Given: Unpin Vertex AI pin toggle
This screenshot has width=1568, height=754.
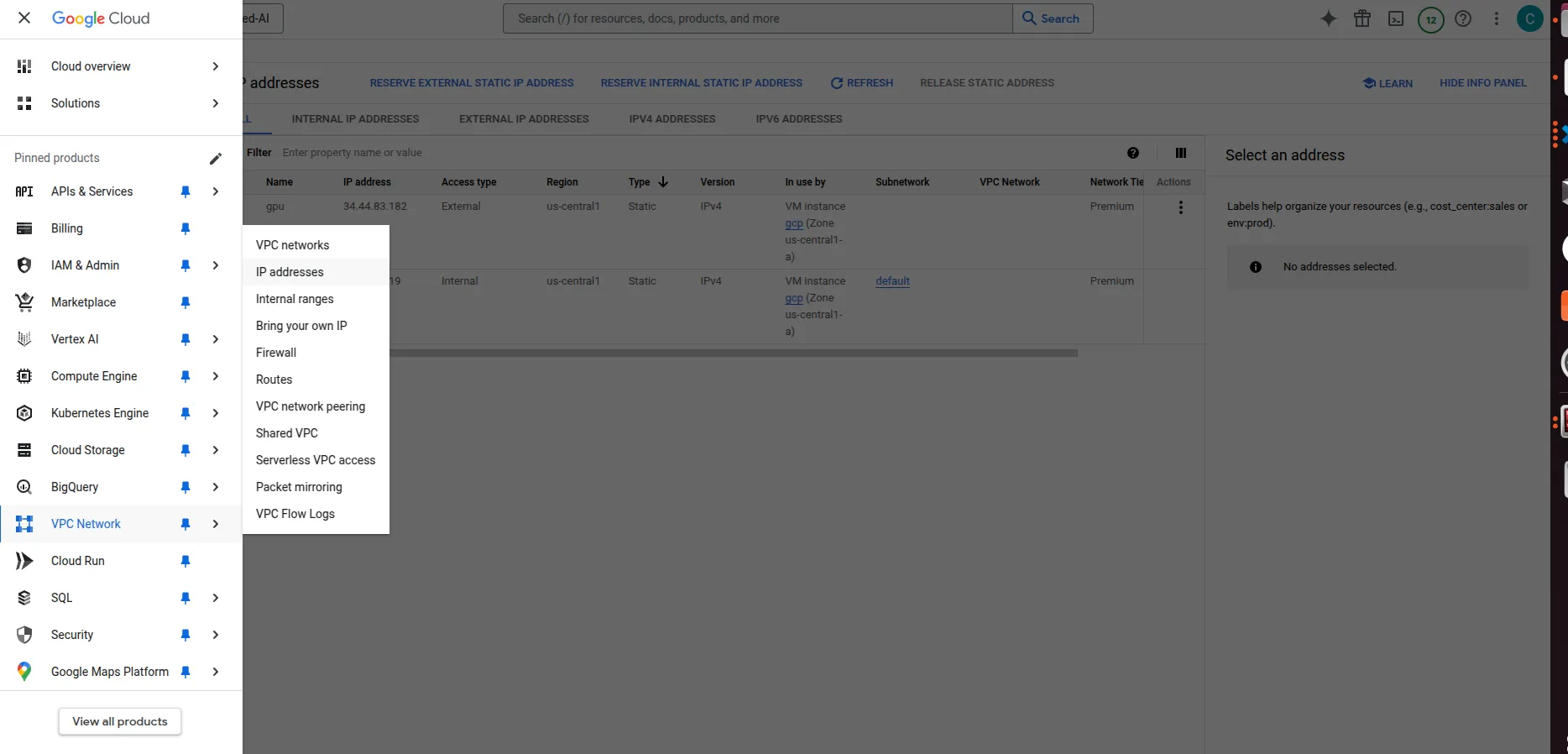Looking at the screenshot, I should coord(186,339).
